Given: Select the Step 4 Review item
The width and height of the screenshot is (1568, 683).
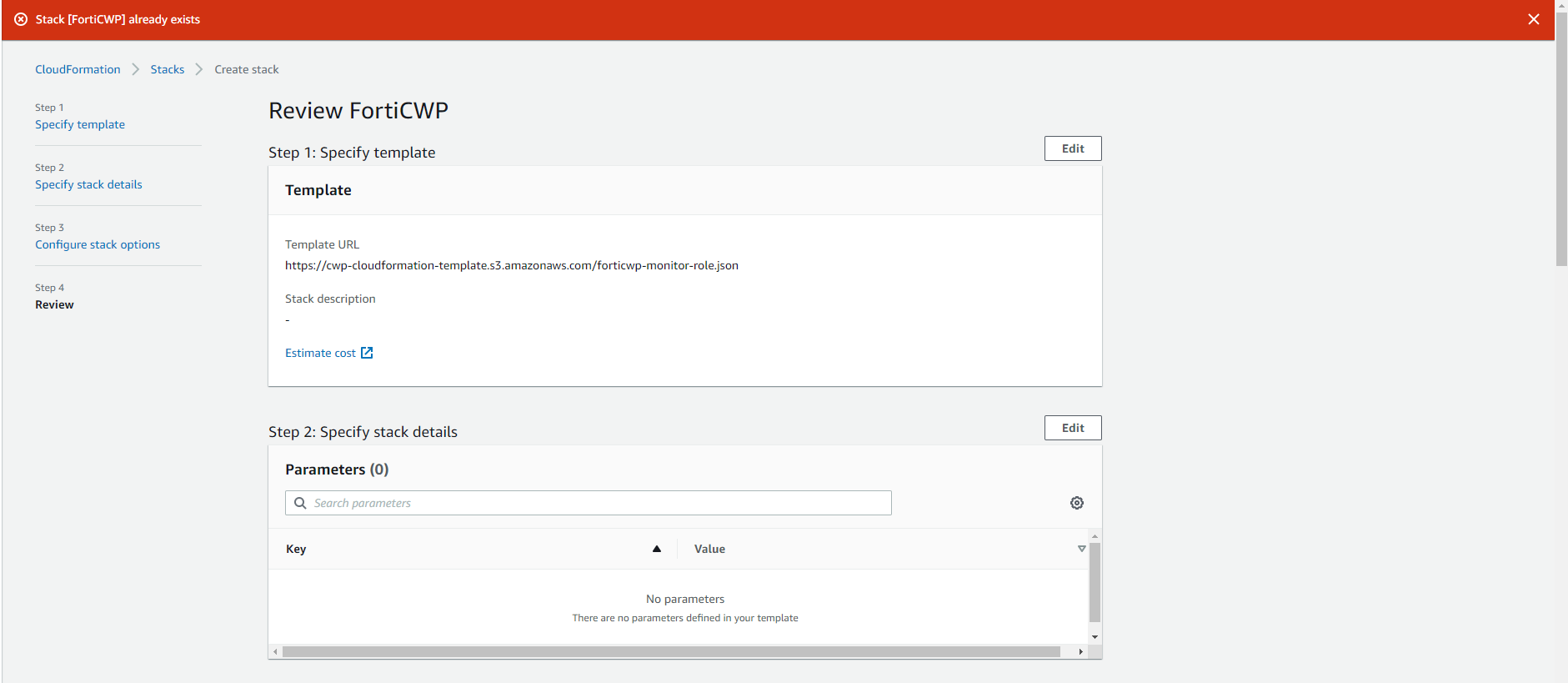Looking at the screenshot, I should (x=54, y=304).
